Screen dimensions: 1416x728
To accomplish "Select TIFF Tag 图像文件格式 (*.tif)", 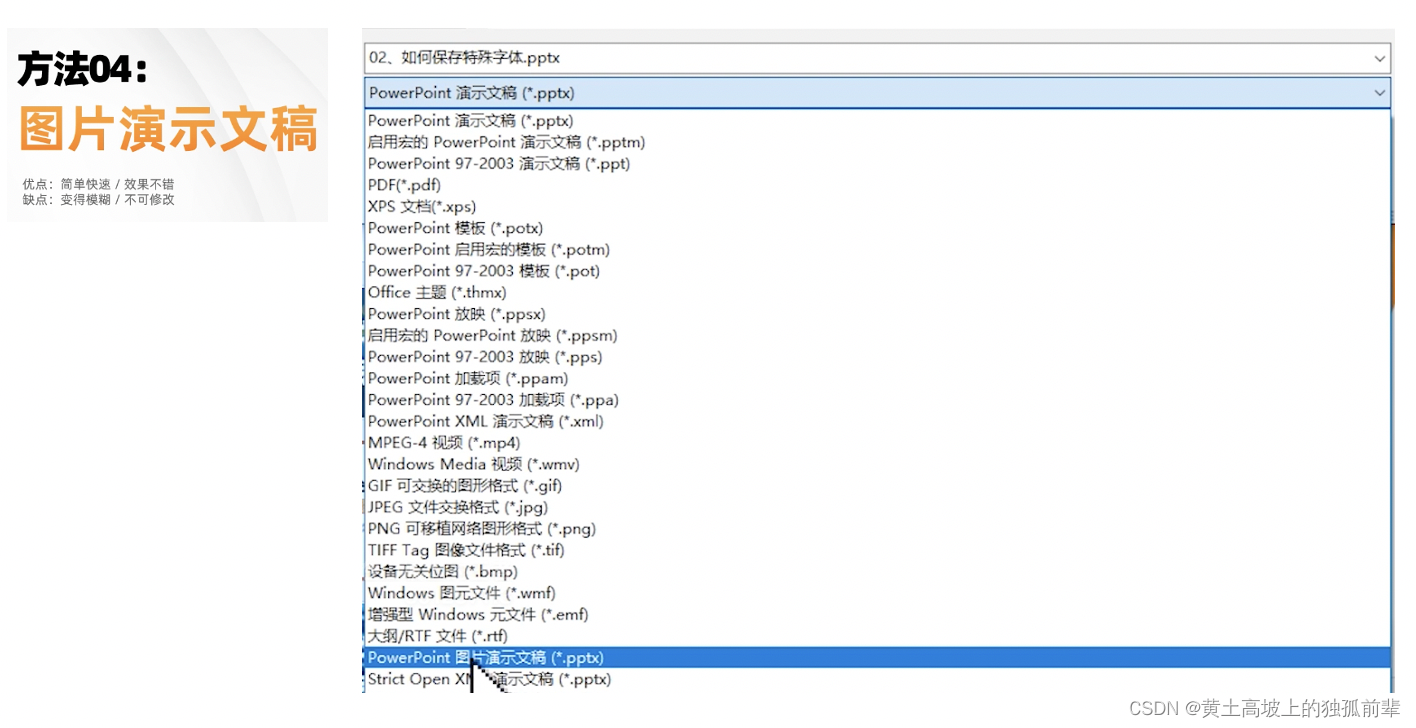I will coord(877,550).
